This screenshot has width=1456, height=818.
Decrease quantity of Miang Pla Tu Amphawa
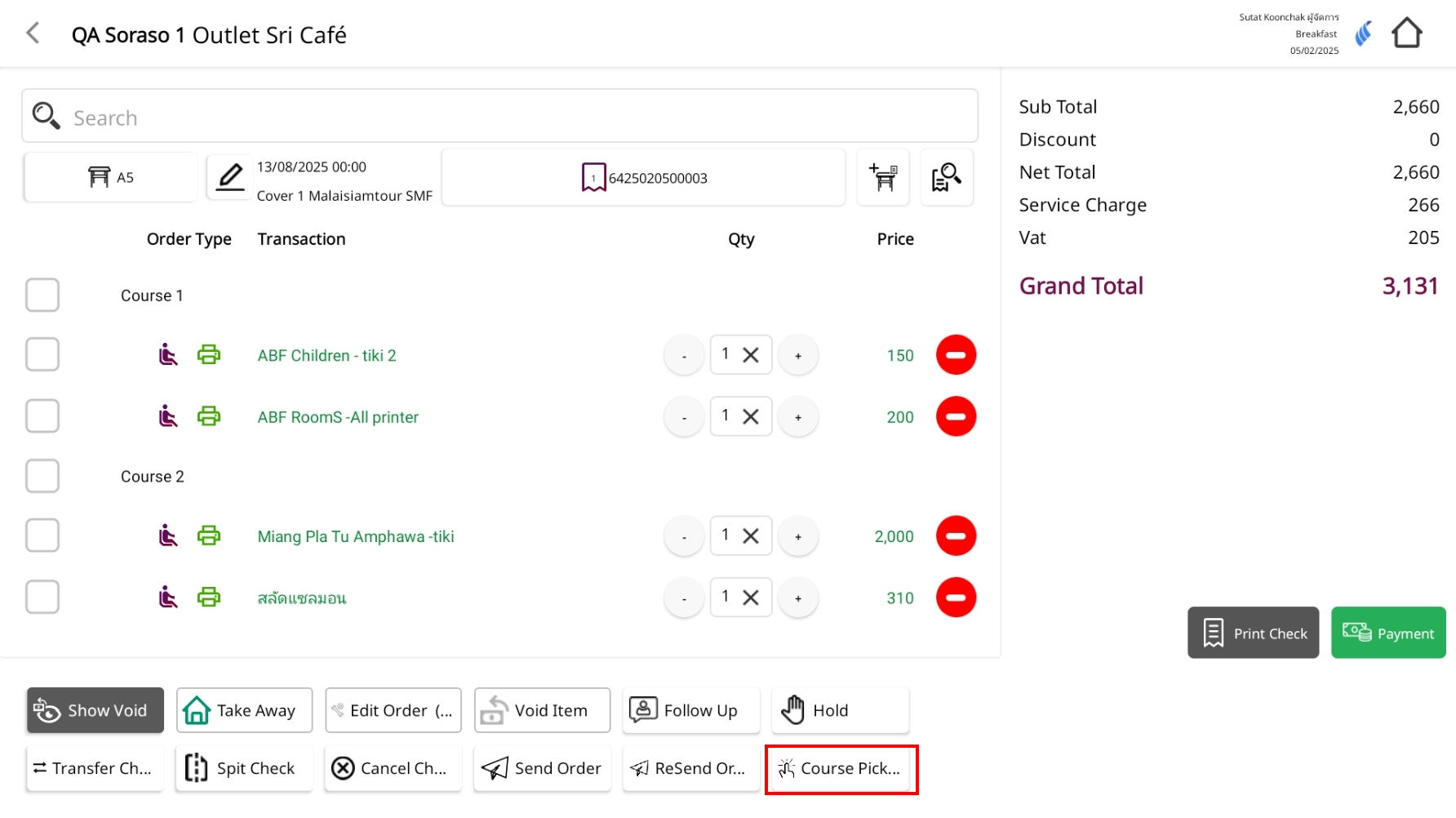coord(684,537)
